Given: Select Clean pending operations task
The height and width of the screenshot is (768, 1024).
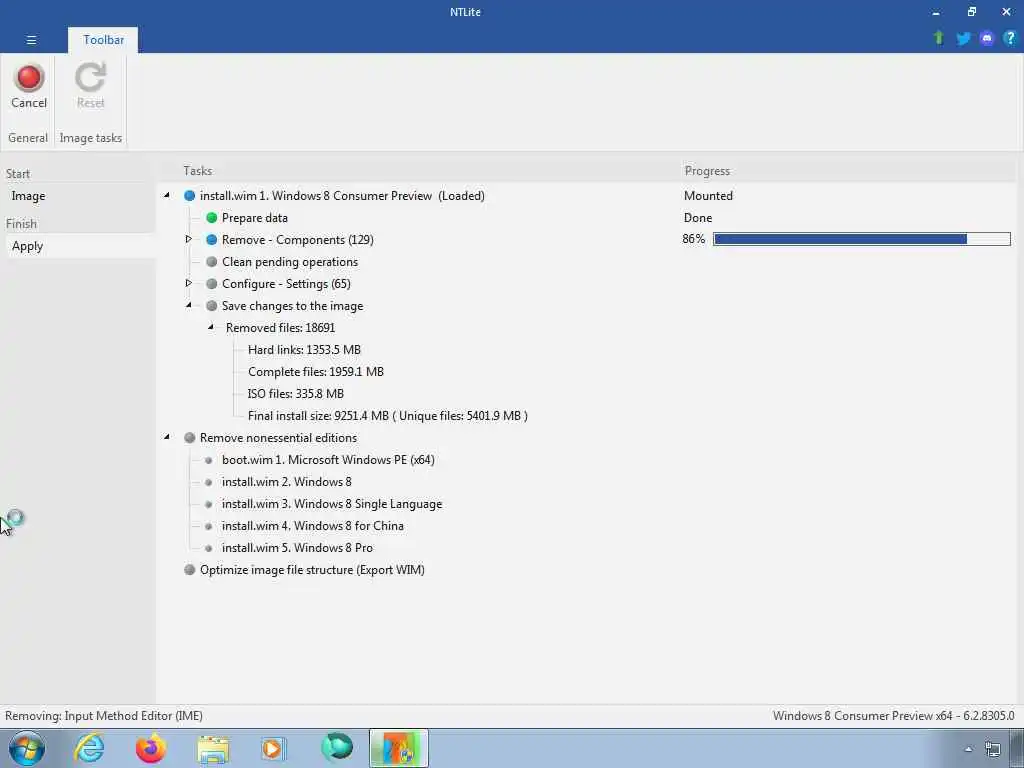Looking at the screenshot, I should [x=290, y=262].
